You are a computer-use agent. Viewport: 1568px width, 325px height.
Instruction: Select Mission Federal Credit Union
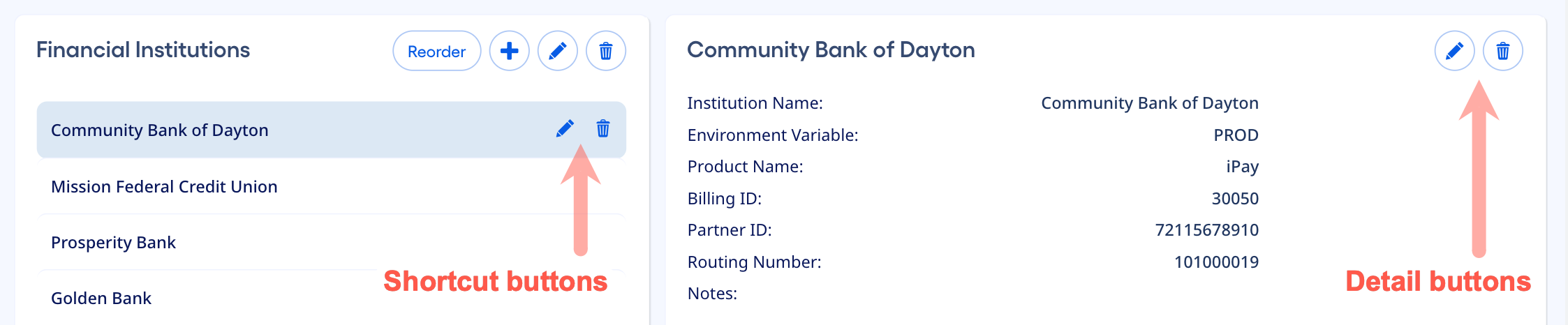tap(164, 187)
